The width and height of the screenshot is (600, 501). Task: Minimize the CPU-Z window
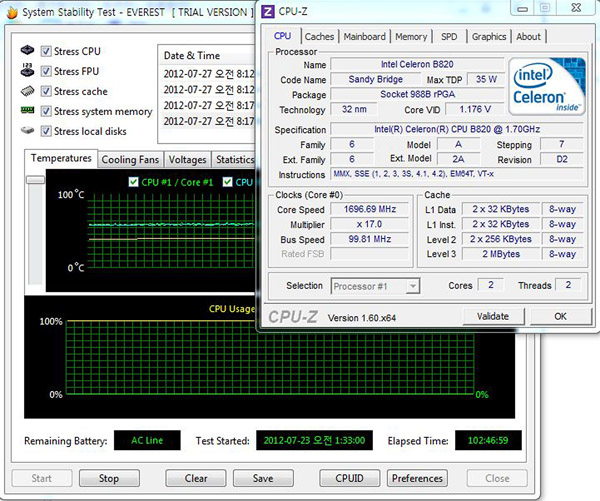coord(523,8)
